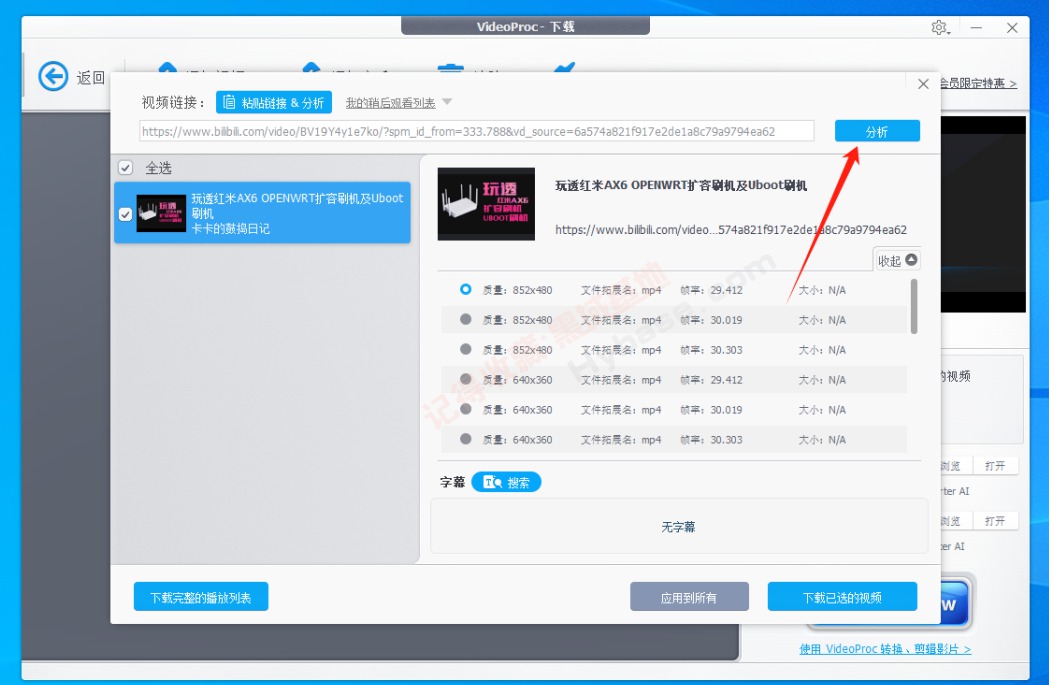Screen dimensions: 1049x685
Task: Open 使用 VideoProc 转换、剪辑影片 link
Action: (x=885, y=649)
